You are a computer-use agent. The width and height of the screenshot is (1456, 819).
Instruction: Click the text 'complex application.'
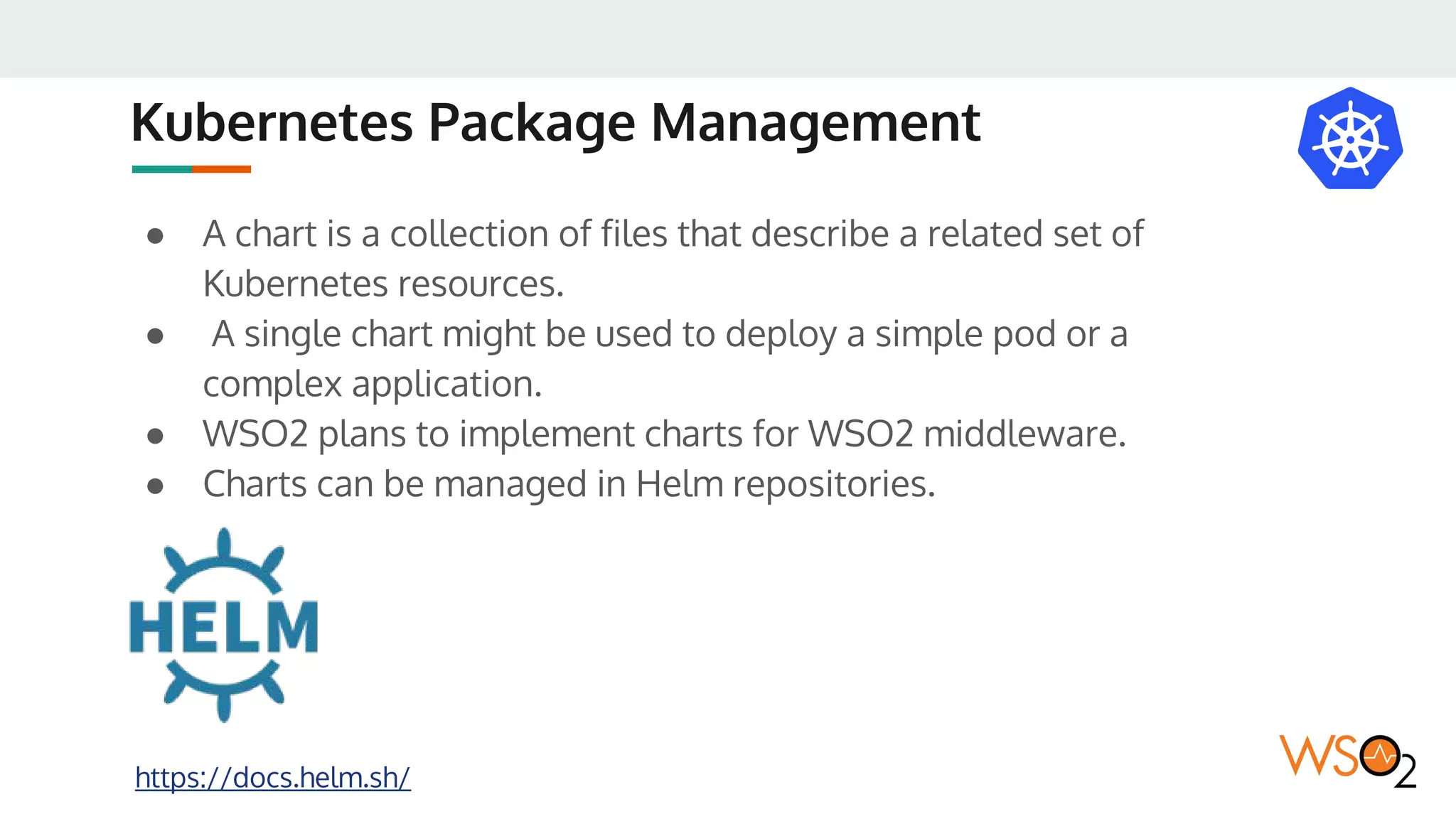[x=372, y=385]
